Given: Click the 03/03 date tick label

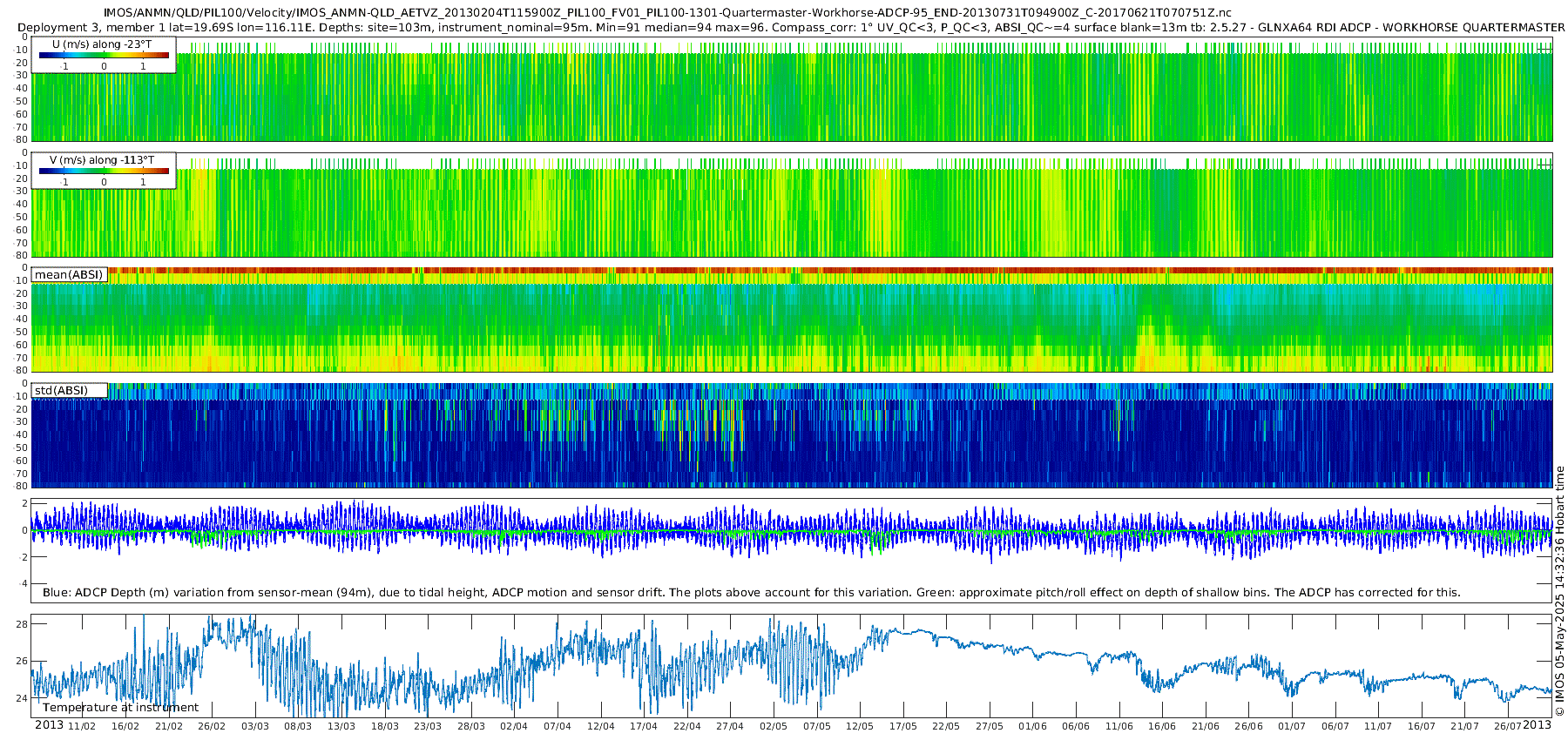Looking at the screenshot, I should tap(254, 726).
